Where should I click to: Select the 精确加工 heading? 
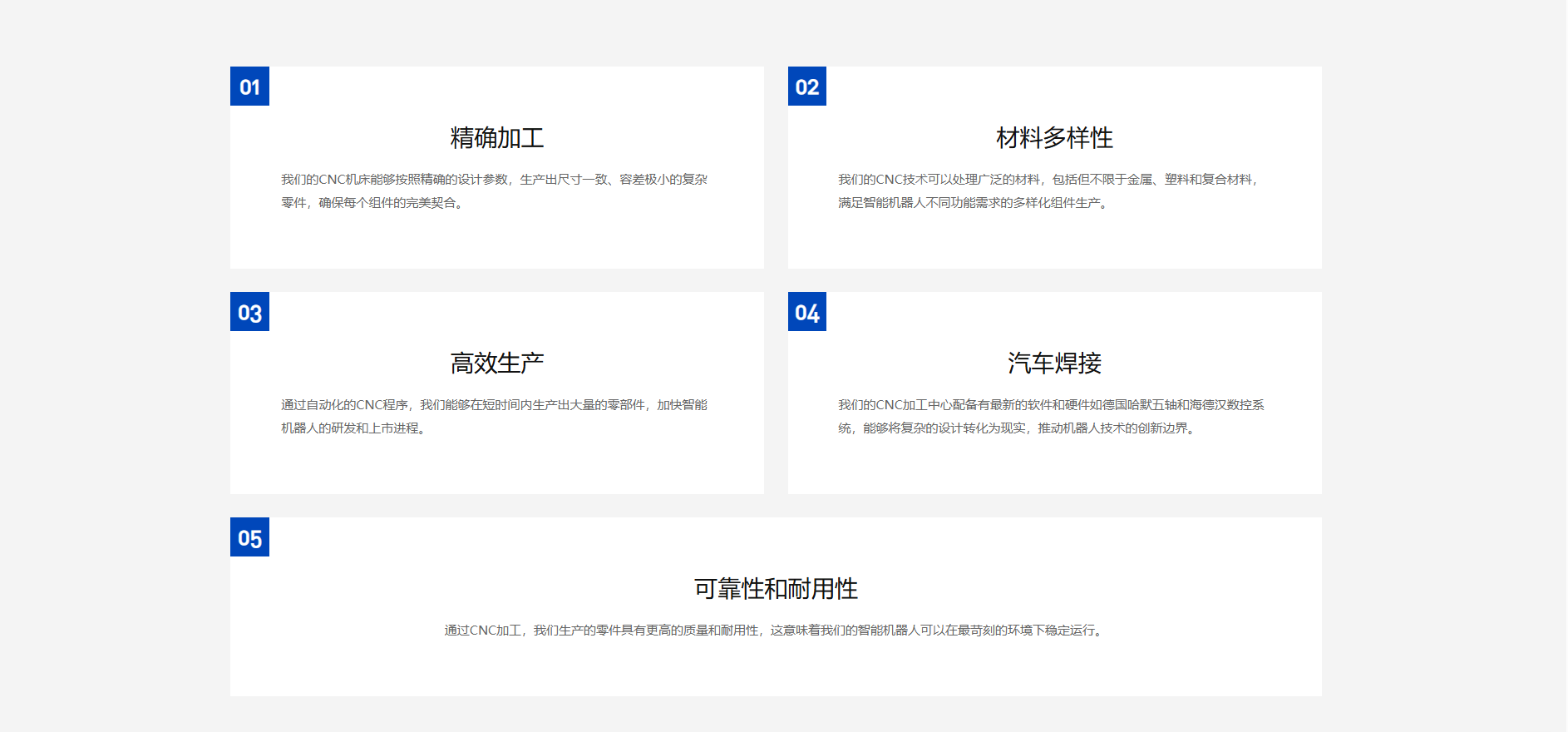497,138
